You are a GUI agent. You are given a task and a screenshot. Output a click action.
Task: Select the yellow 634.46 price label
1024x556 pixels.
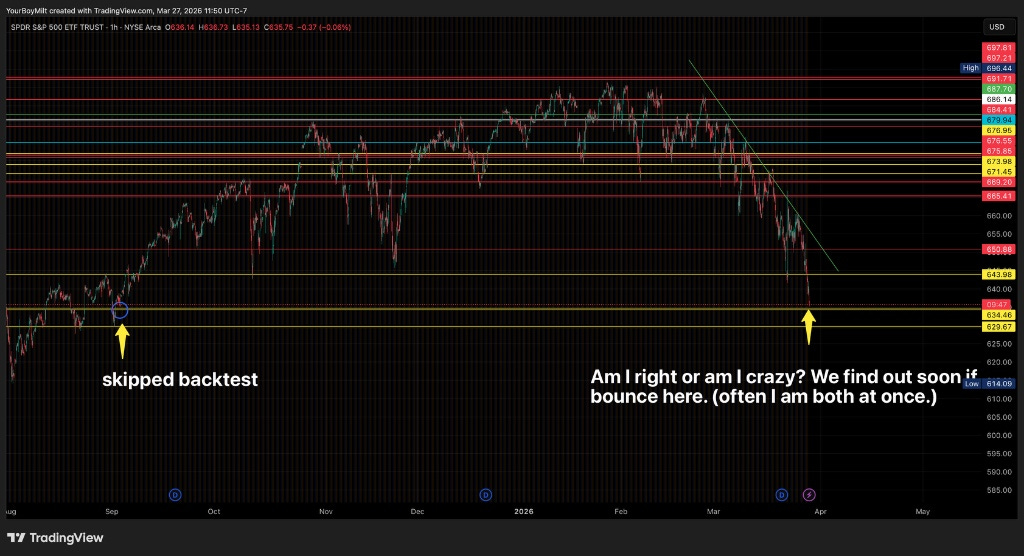(x=999, y=315)
